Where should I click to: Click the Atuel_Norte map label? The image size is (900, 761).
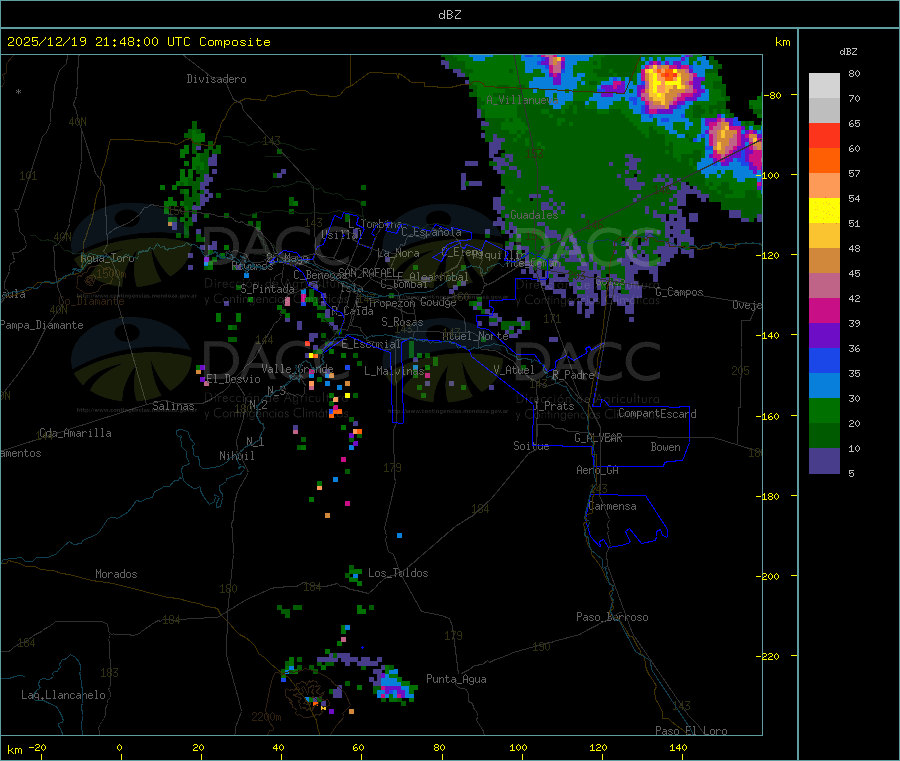click(475, 336)
